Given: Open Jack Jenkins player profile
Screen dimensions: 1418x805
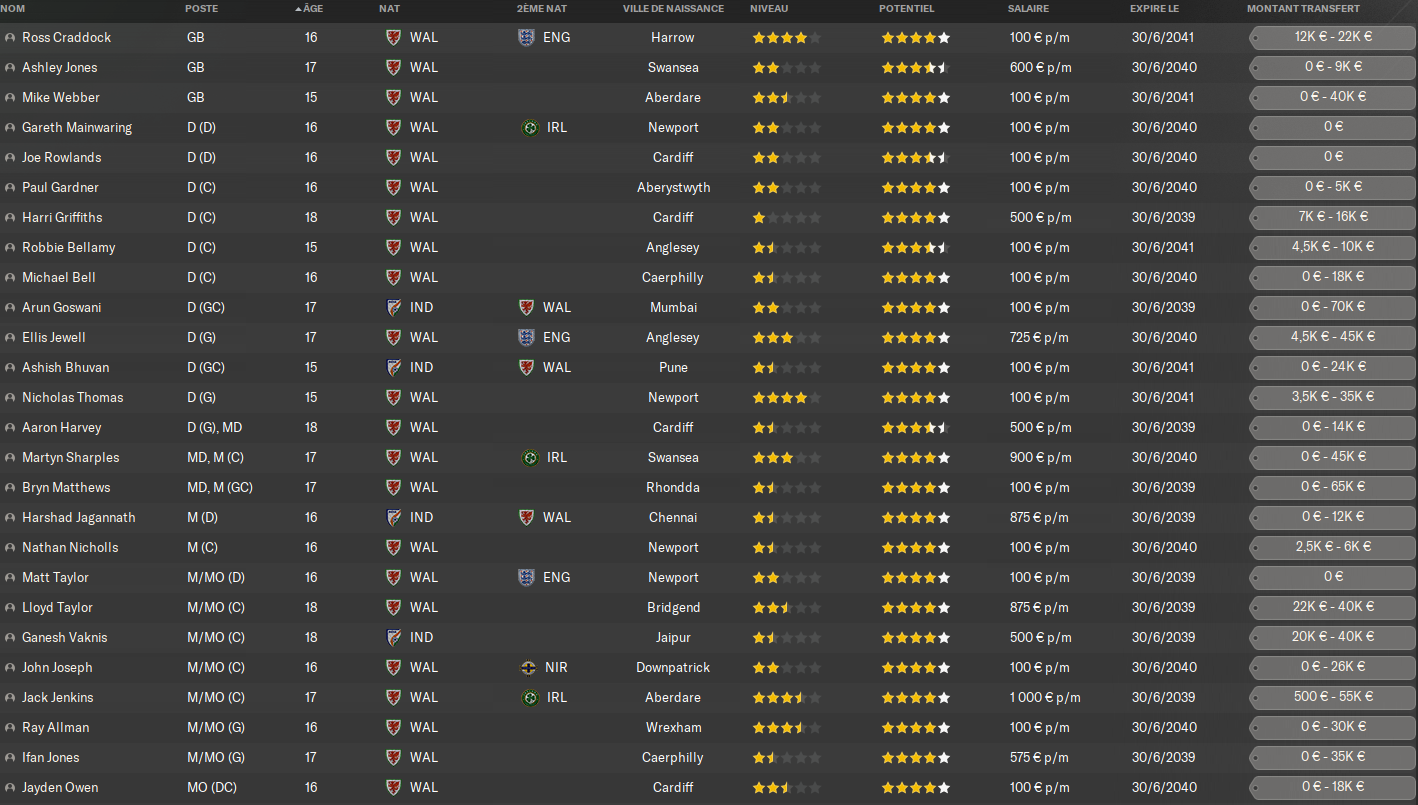Looking at the screenshot, I should pyautogui.click(x=57, y=697).
